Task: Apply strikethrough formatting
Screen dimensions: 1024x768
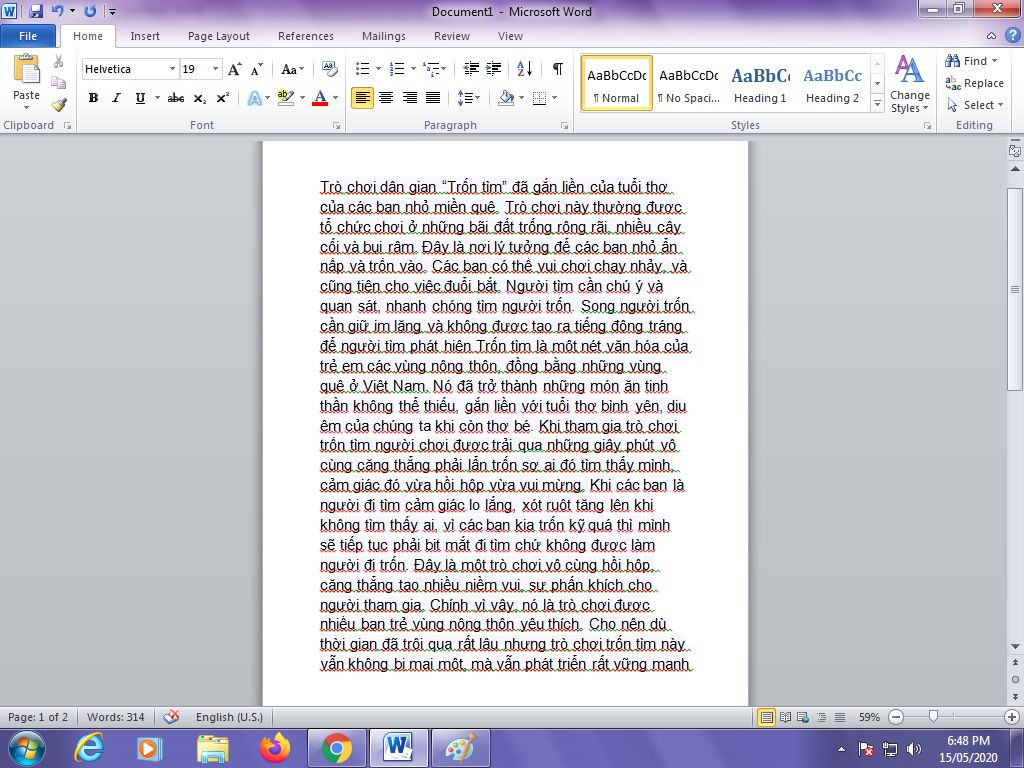Action: click(x=176, y=98)
